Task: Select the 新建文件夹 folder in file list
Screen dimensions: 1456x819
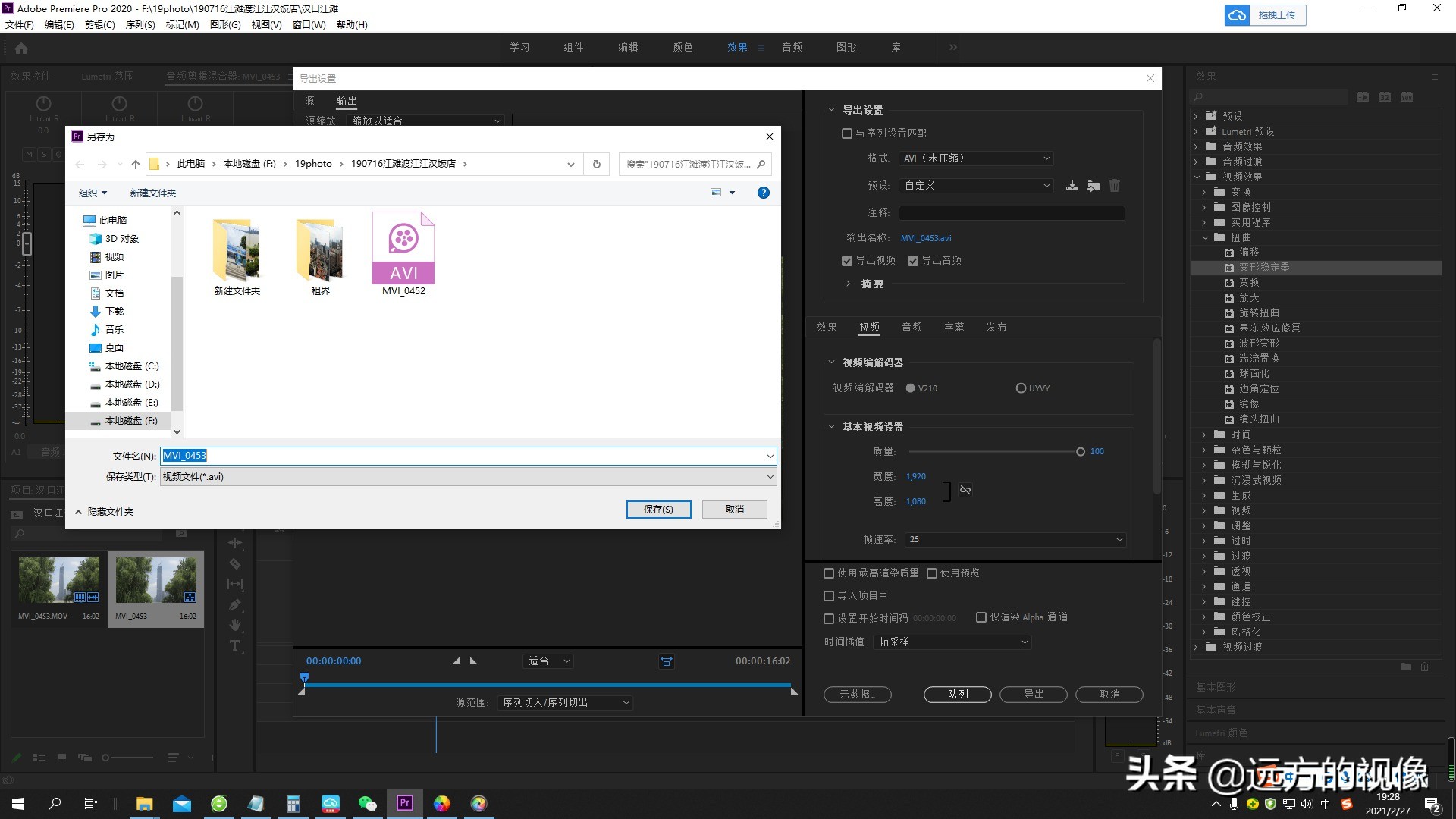Action: tap(237, 256)
